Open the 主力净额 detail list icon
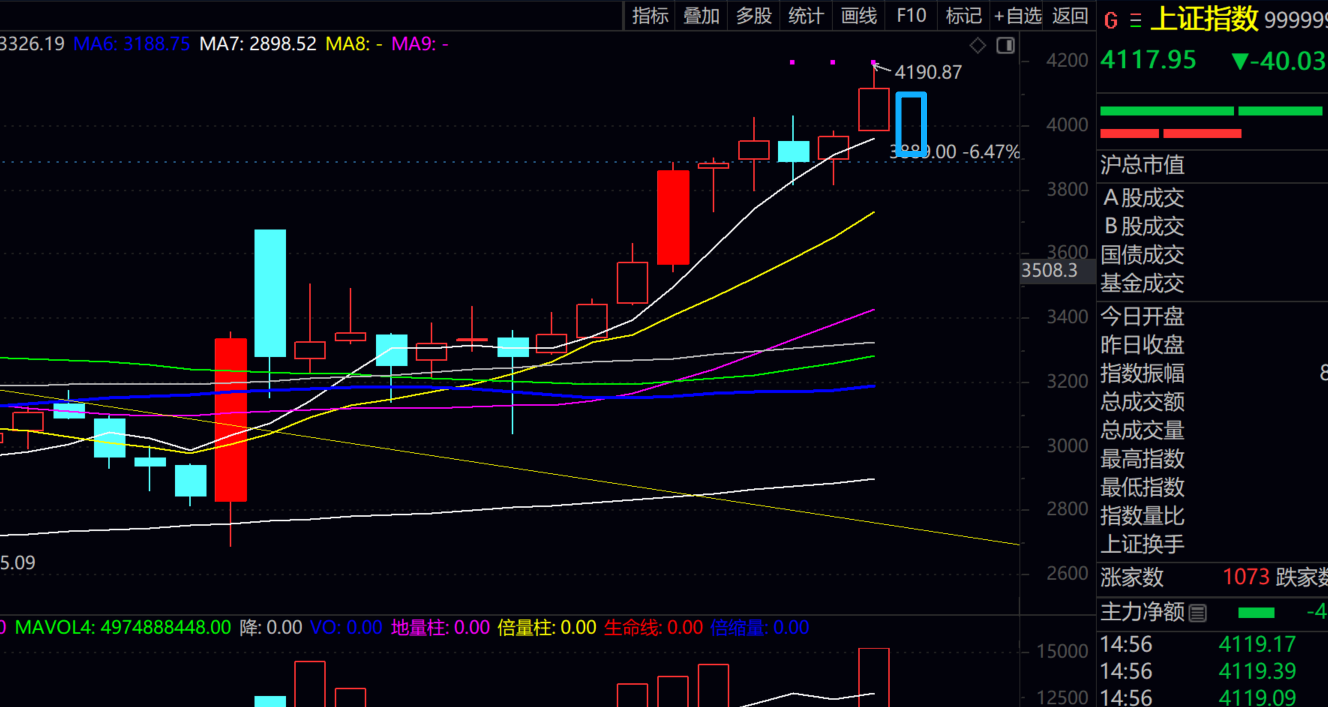 [1197, 612]
